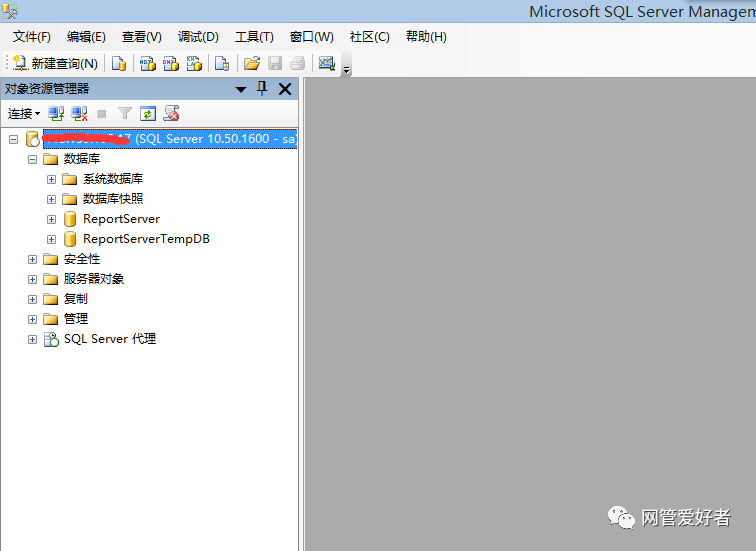Select the 数据库快照 tree item
This screenshot has height=551, width=756.
click(113, 199)
